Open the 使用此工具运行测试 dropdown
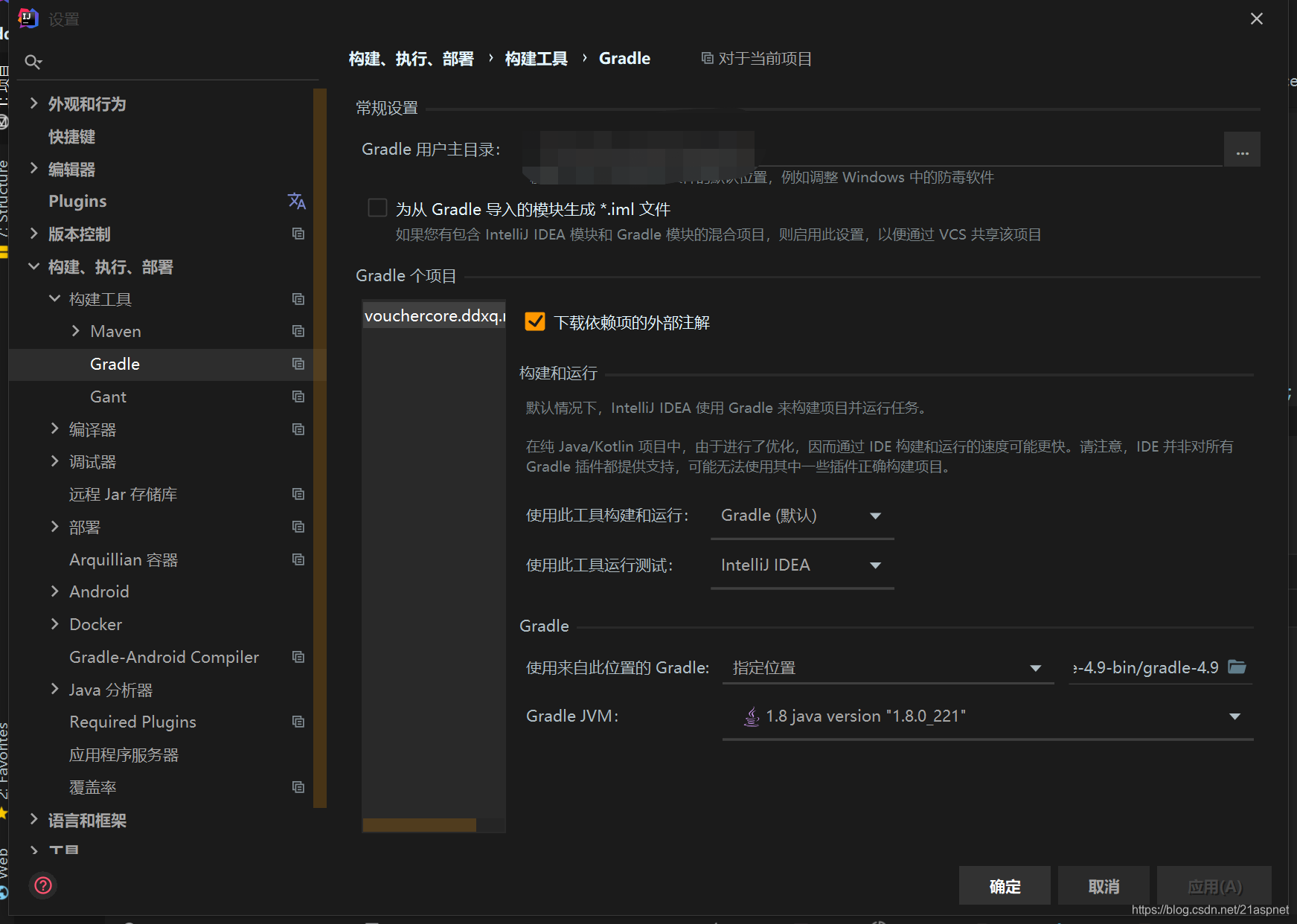The height and width of the screenshot is (924, 1297). pyautogui.click(x=802, y=565)
